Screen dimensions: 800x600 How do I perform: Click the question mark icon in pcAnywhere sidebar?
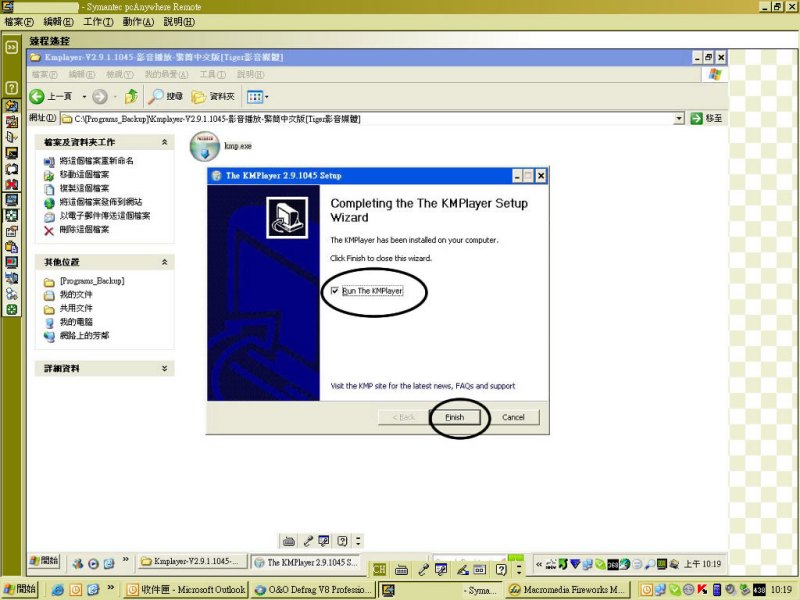point(11,88)
